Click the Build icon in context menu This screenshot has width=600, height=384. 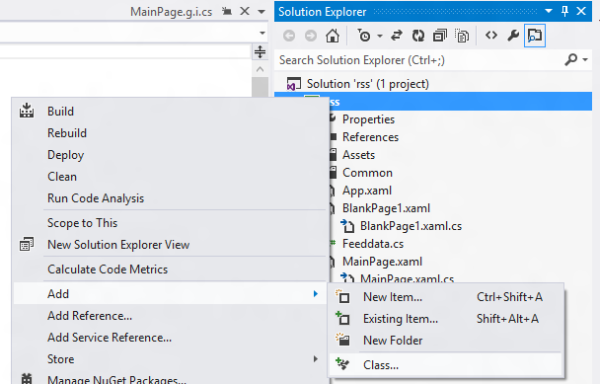pos(27,110)
